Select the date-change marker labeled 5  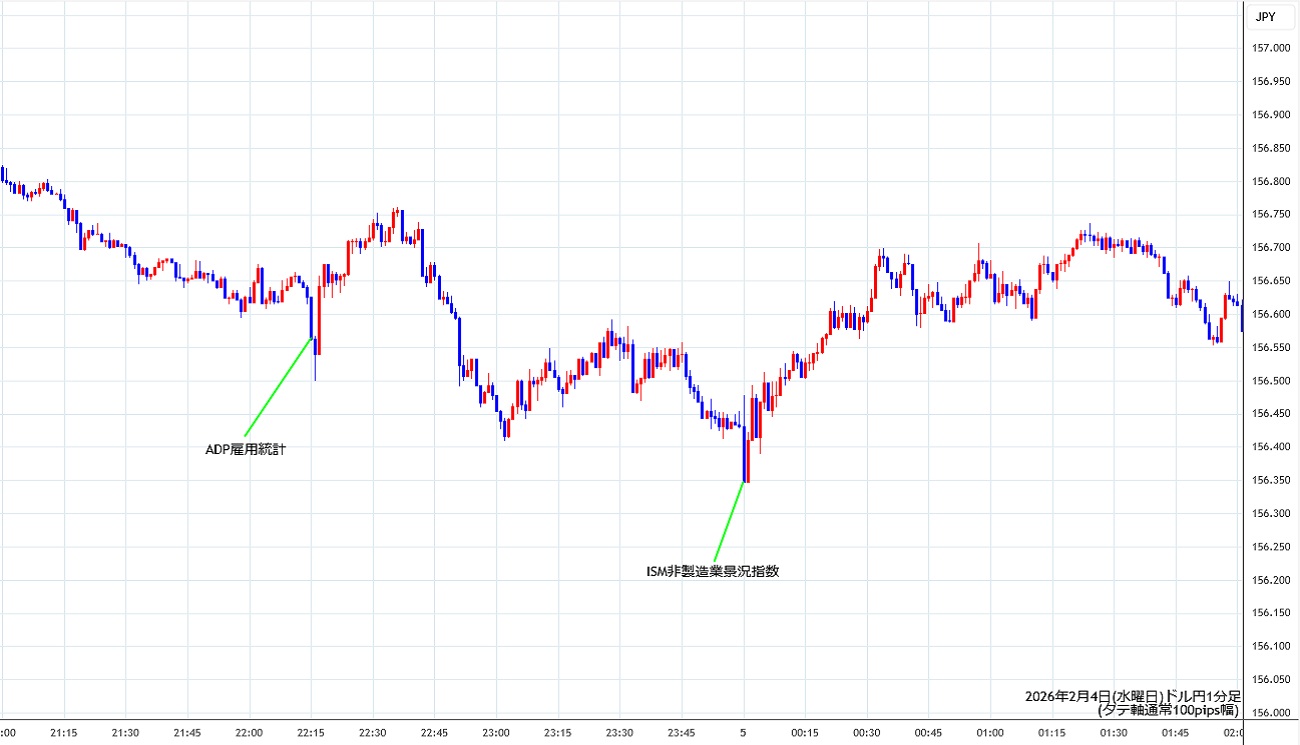(743, 733)
